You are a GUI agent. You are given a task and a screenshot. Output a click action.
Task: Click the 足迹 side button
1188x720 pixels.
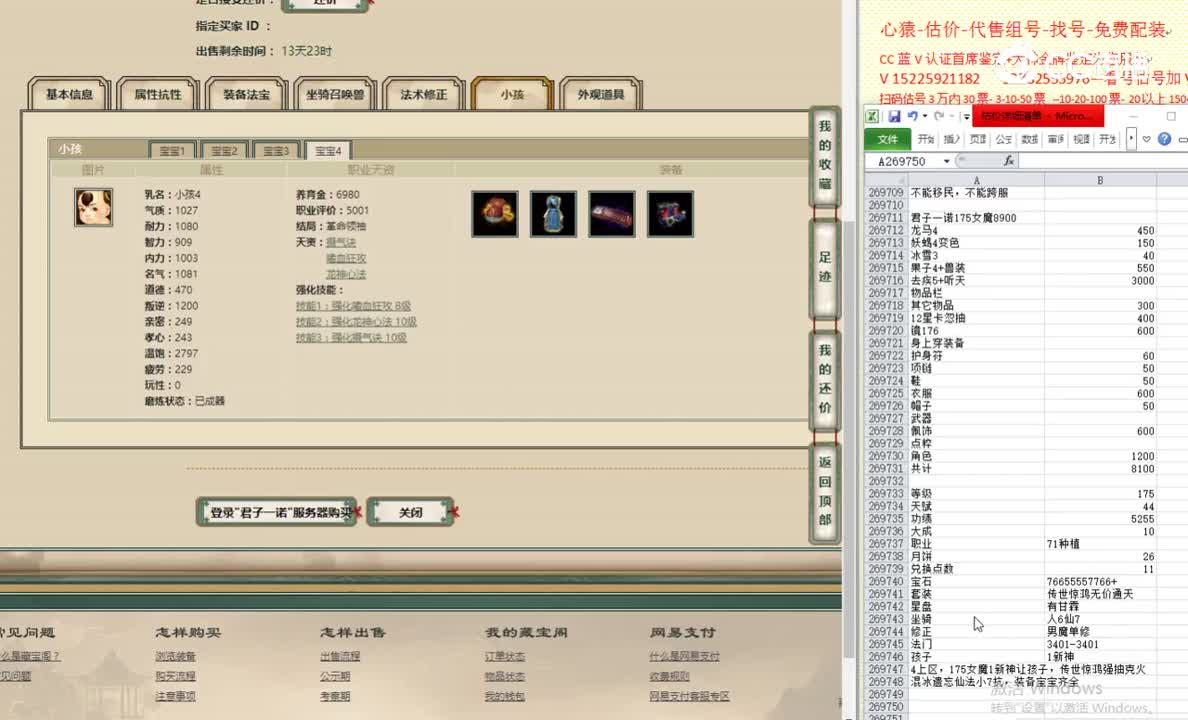click(825, 268)
